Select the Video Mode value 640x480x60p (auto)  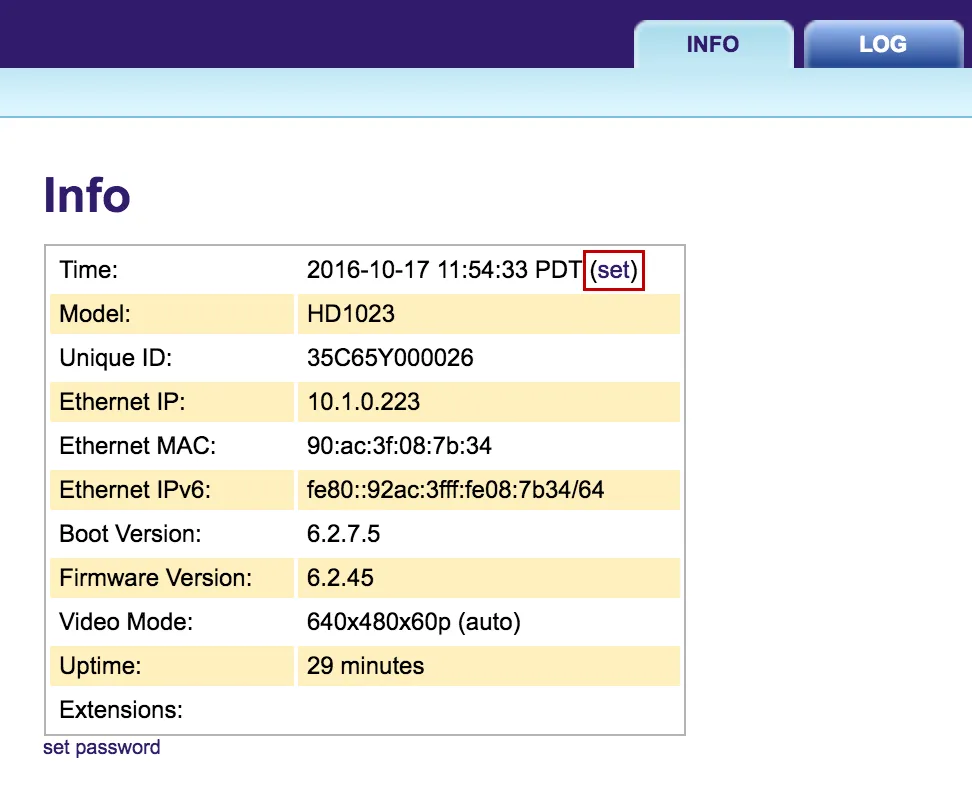tap(413, 622)
